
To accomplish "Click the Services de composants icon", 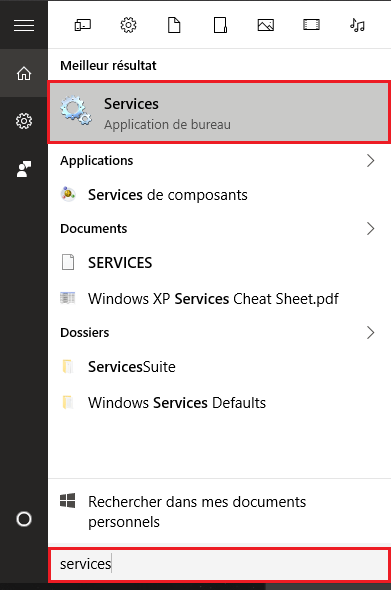I will (x=68, y=194).
